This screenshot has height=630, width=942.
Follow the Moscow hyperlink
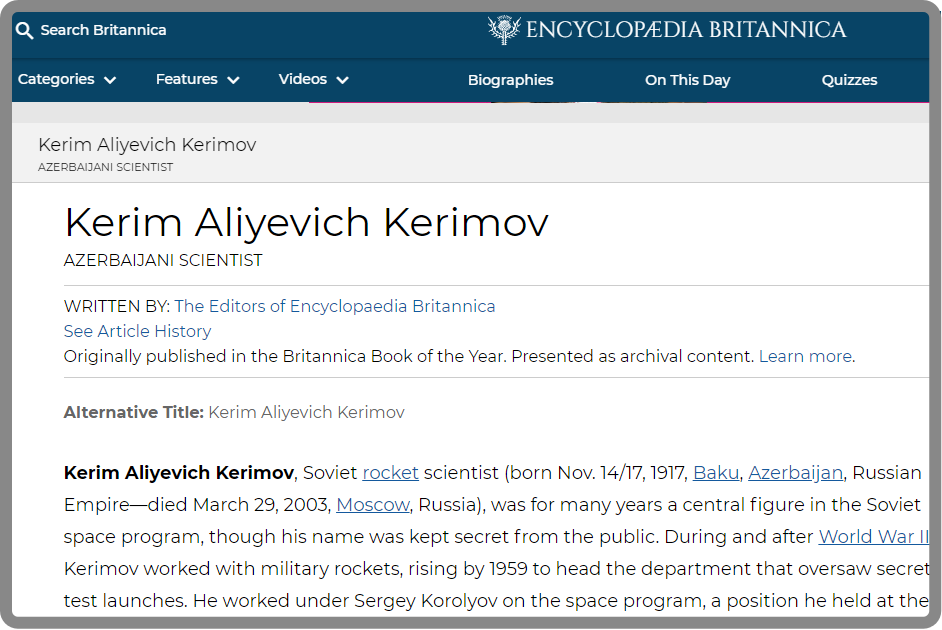coord(372,504)
